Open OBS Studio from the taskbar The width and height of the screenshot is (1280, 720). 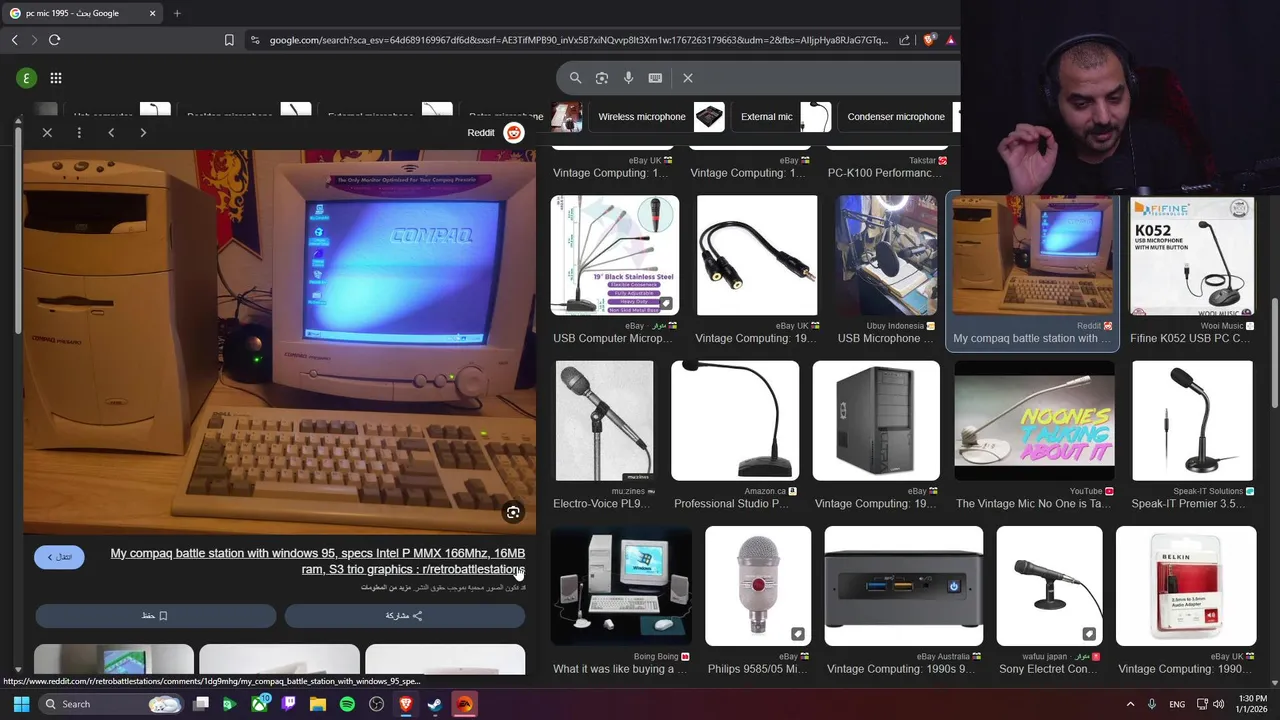pos(376,704)
